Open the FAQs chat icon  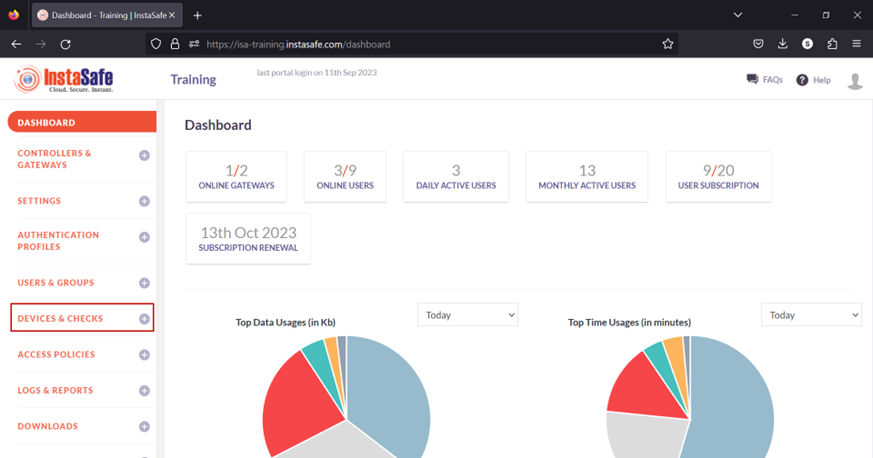[x=752, y=80]
